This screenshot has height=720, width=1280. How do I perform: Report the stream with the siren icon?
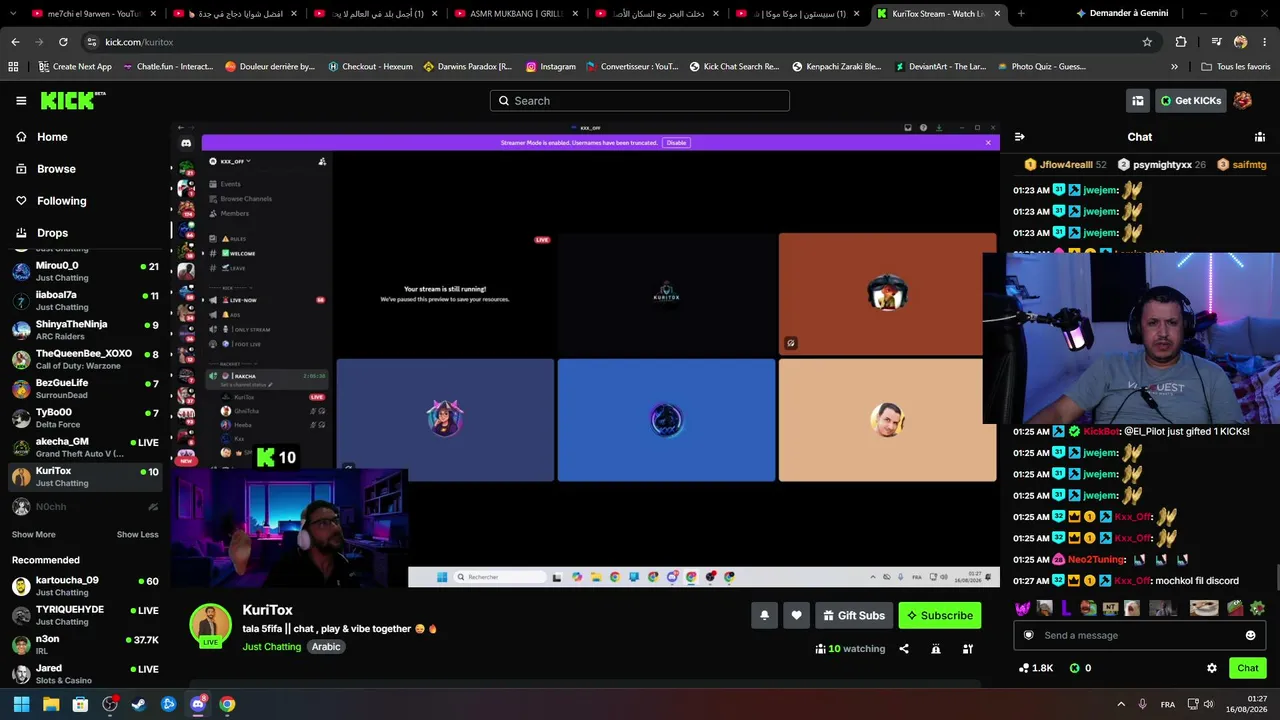coord(936,649)
